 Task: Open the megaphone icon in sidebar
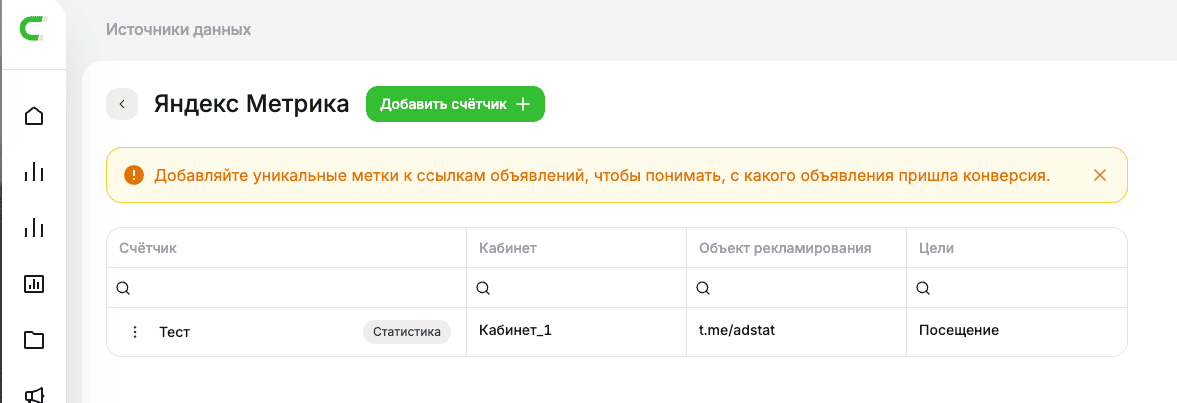pos(34,395)
